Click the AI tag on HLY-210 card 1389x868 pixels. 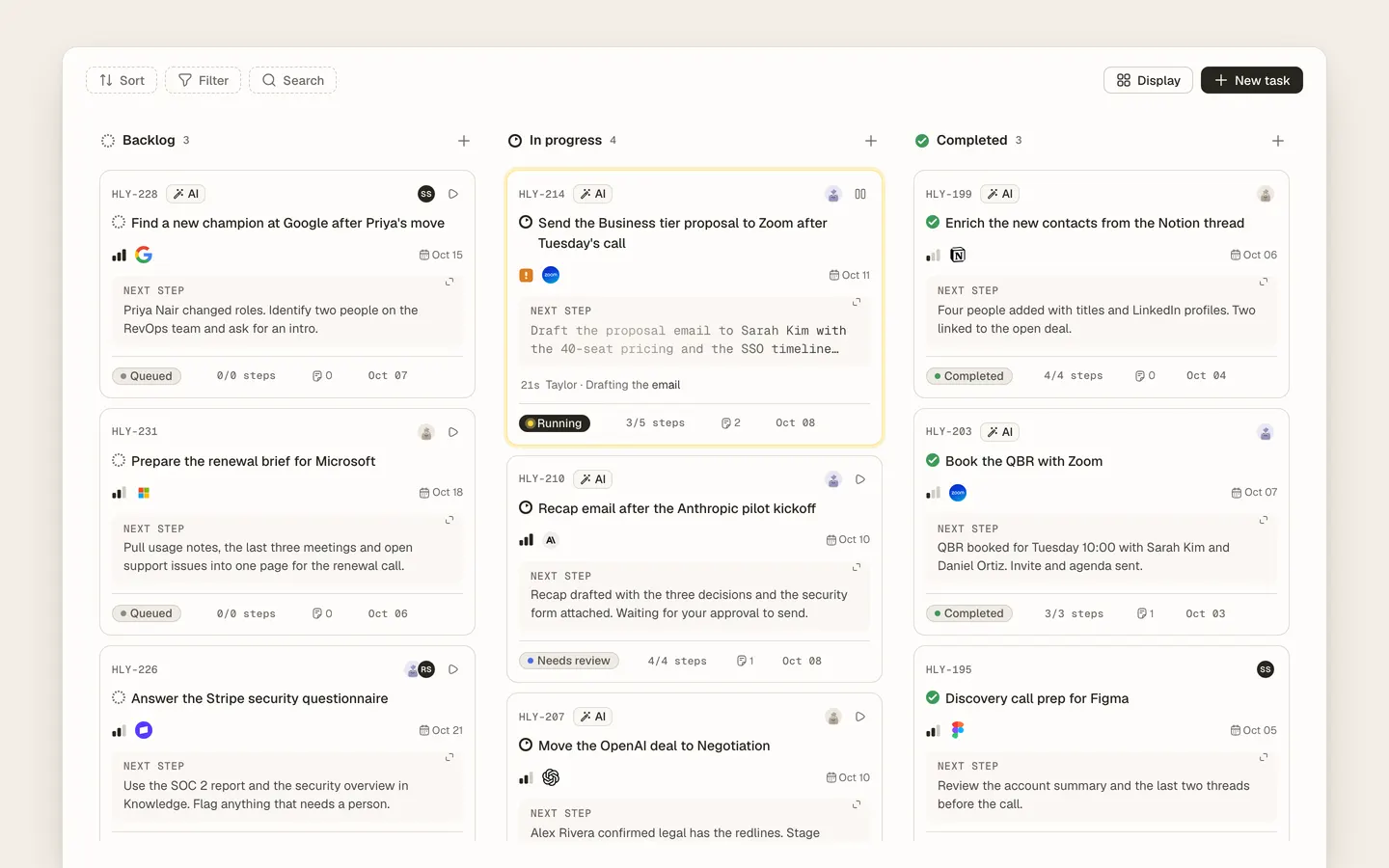click(x=593, y=479)
